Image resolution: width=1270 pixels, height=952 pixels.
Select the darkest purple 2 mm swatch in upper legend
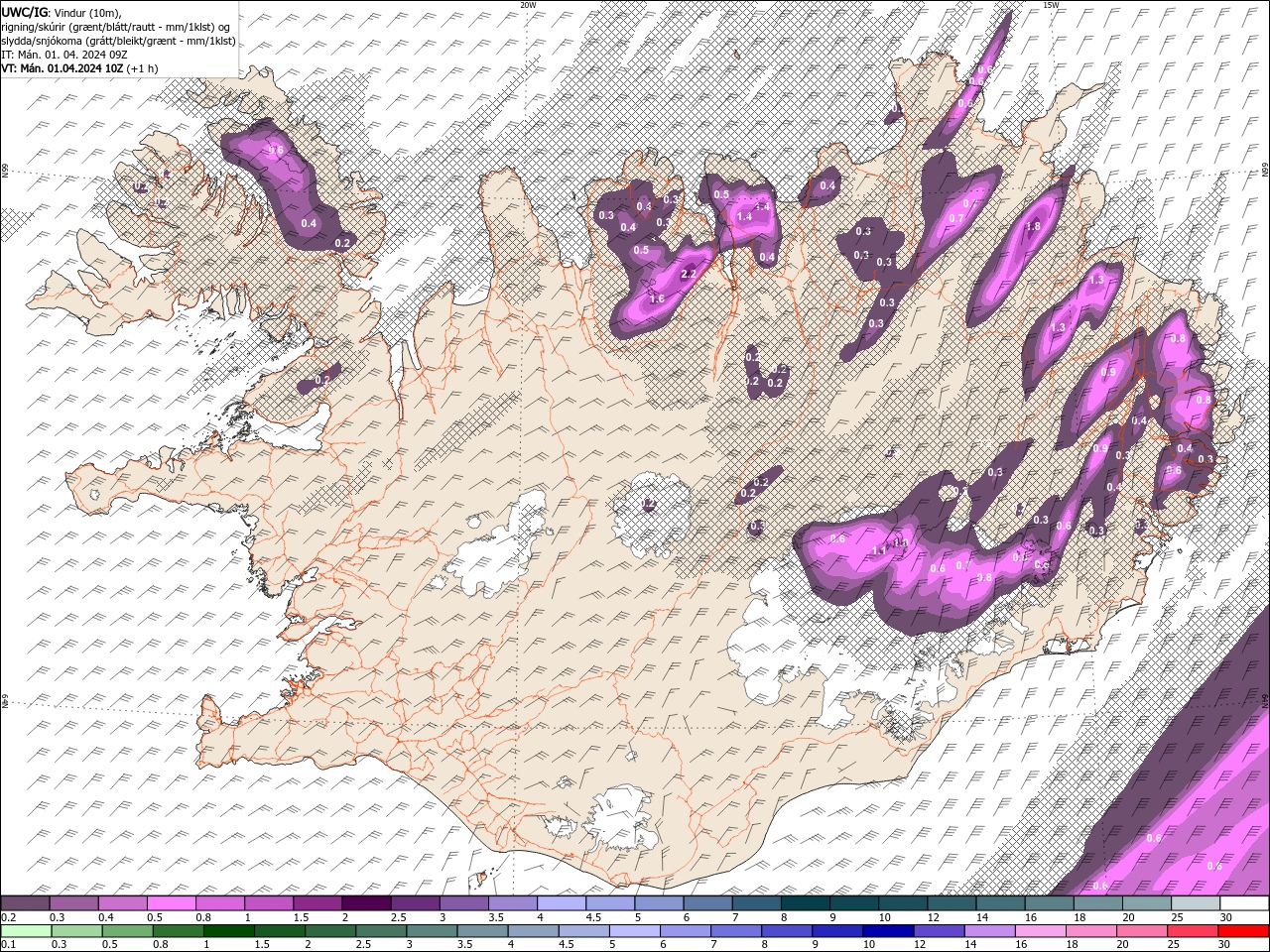tap(365, 903)
